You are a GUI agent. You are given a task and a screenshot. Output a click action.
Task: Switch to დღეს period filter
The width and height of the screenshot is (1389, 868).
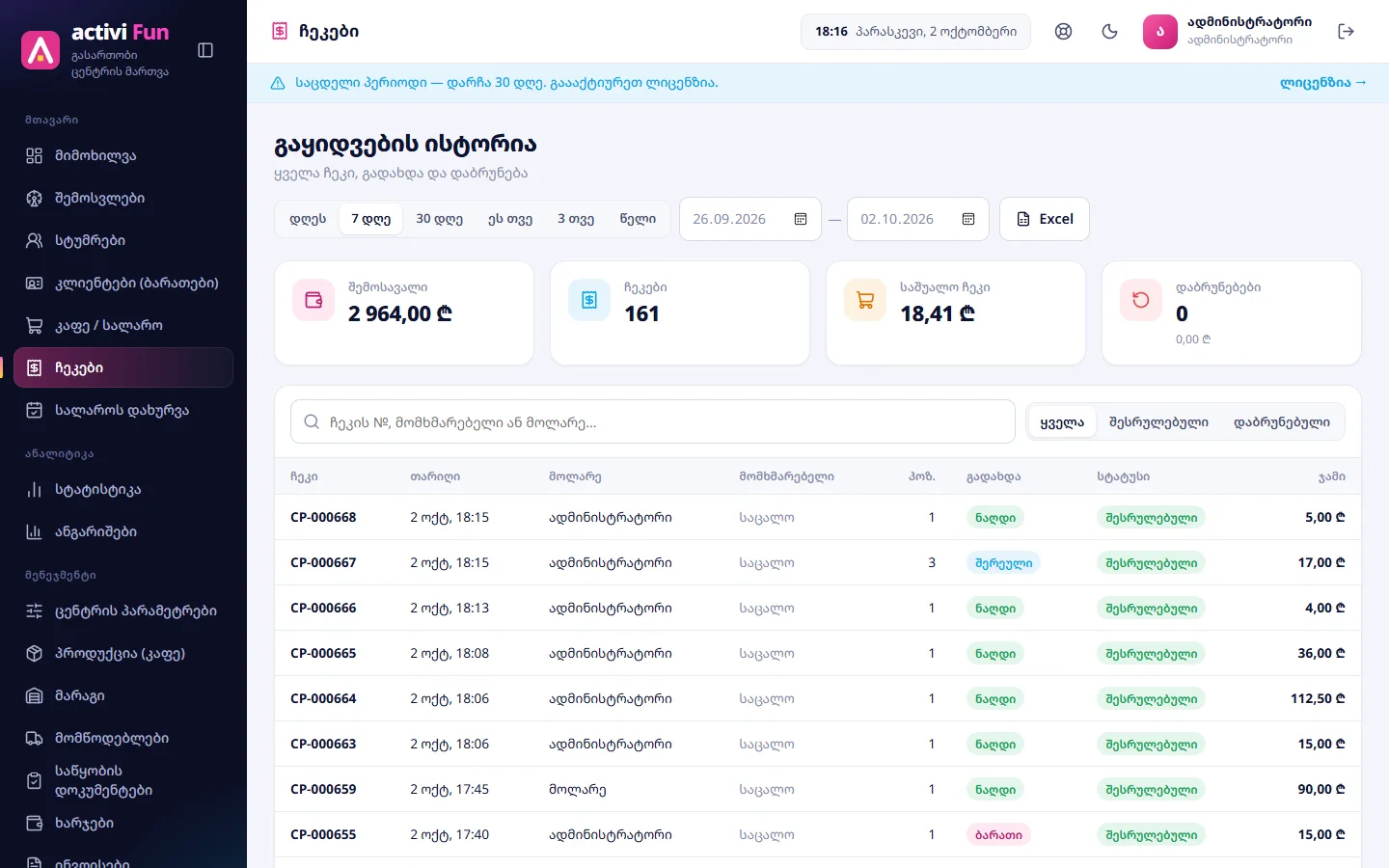(308, 219)
